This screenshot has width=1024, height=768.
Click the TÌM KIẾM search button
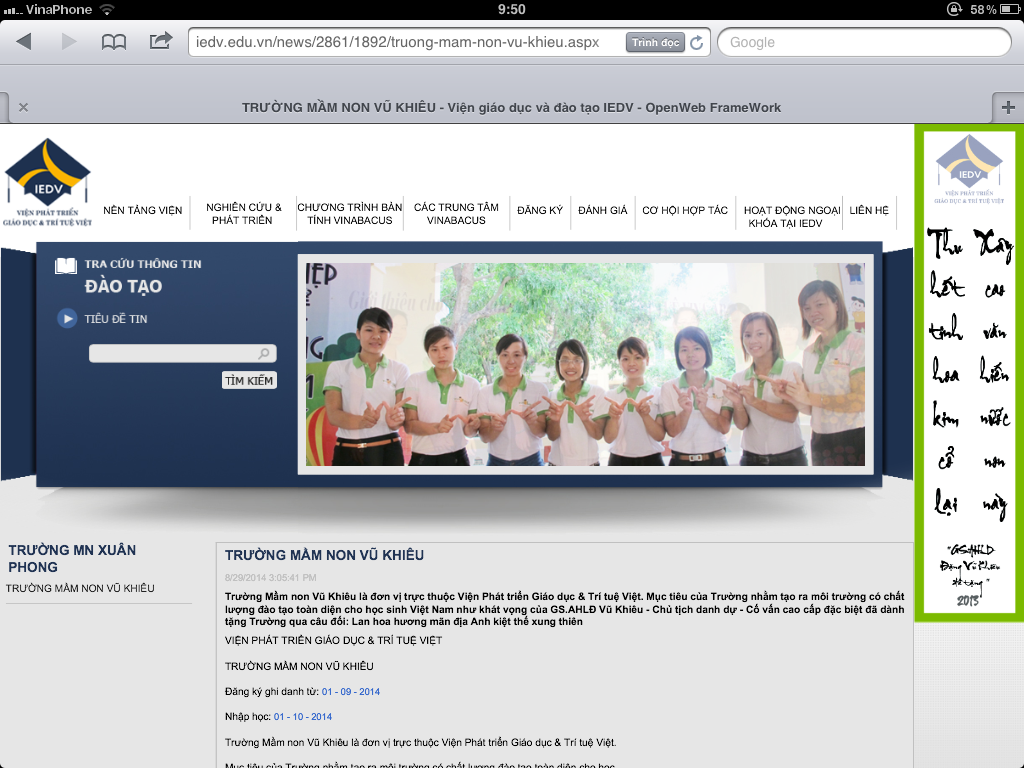coord(249,380)
